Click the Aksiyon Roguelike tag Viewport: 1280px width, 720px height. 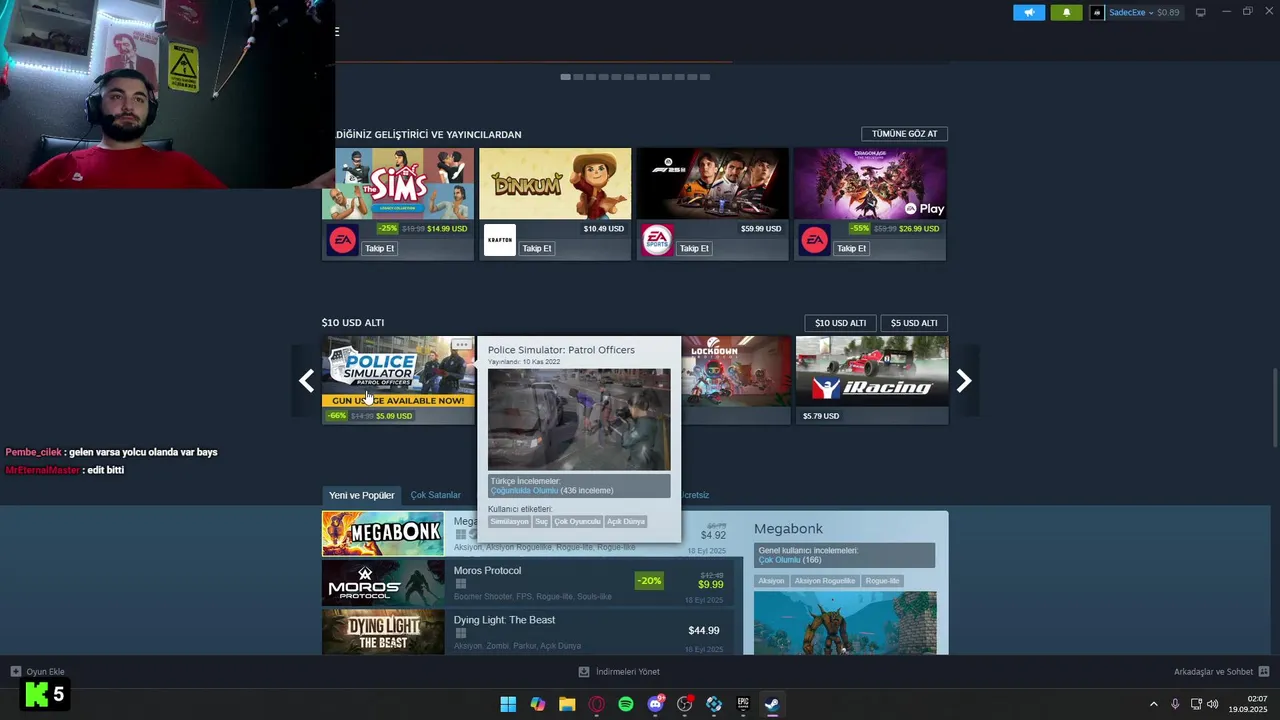825,581
